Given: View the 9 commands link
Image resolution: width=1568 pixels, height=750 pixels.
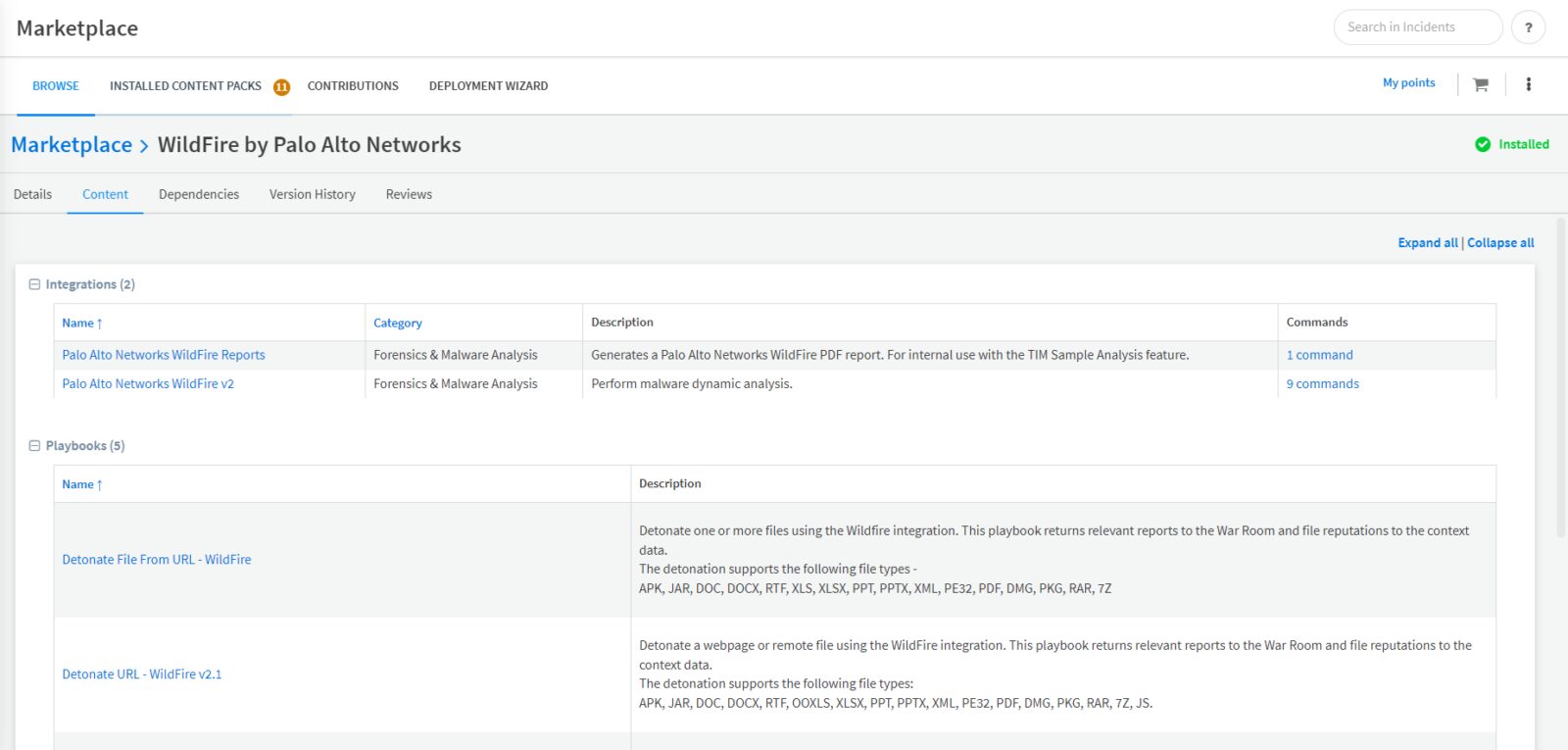Looking at the screenshot, I should (x=1323, y=384).
